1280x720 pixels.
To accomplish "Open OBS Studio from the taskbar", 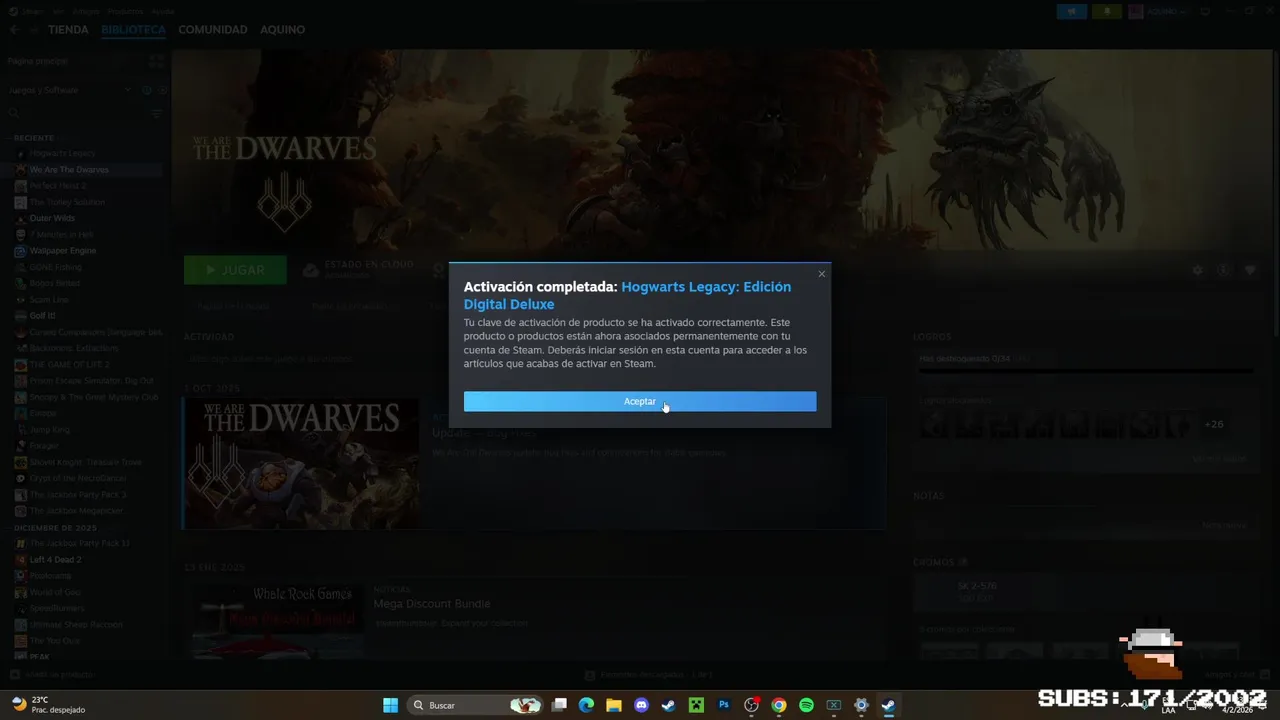I will point(752,705).
